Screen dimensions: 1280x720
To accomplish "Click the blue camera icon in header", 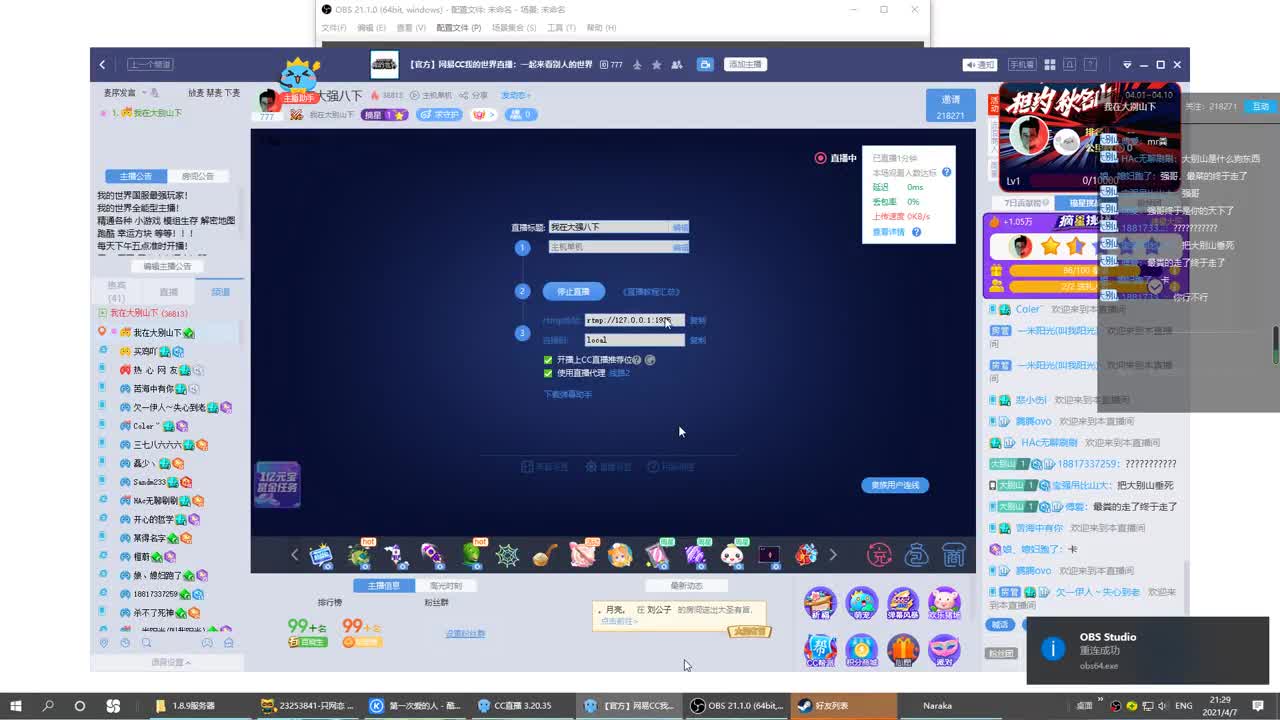I will (x=705, y=64).
